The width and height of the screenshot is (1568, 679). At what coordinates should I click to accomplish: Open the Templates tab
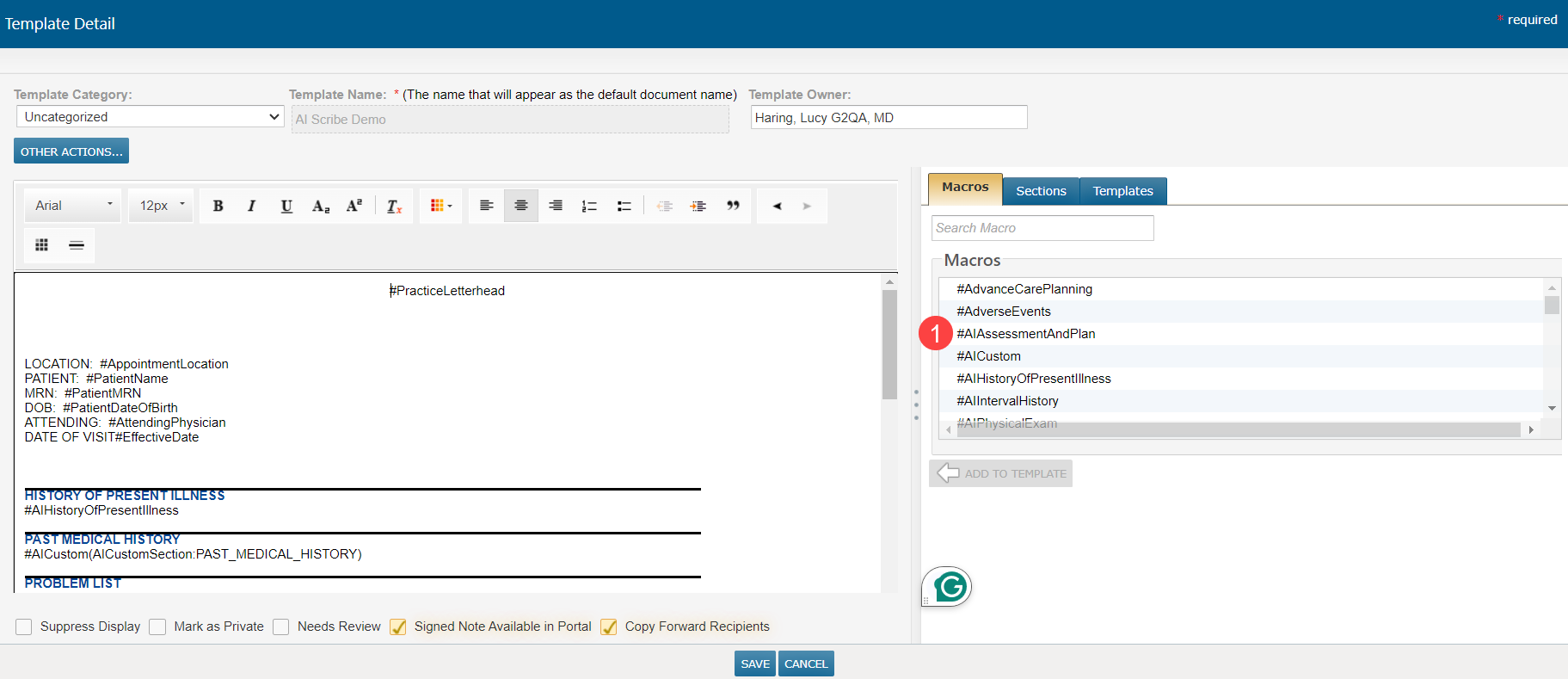tap(1122, 191)
